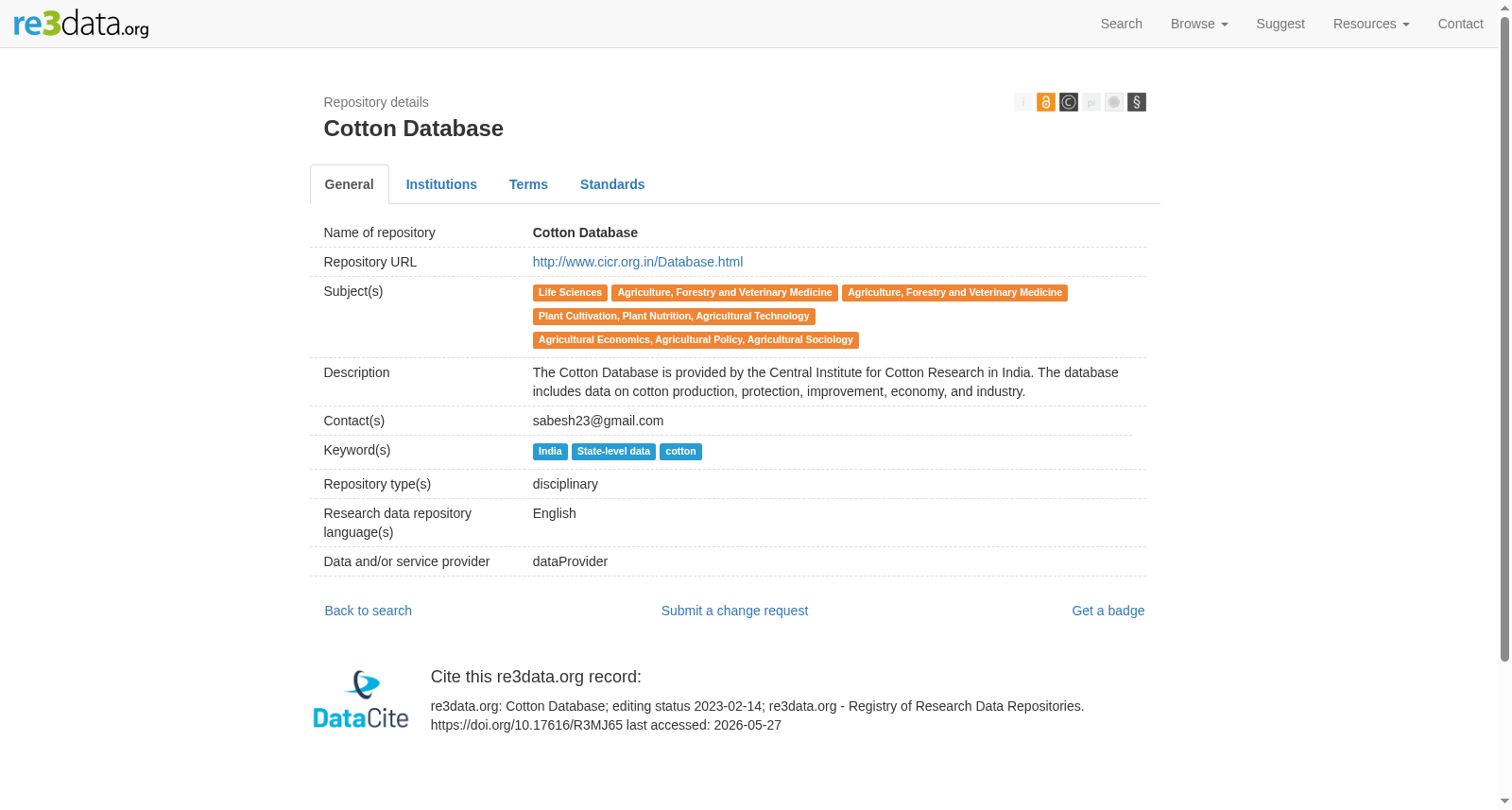Click the page's vertical scrollbar
This screenshot has width=1512, height=810.
point(1504,340)
